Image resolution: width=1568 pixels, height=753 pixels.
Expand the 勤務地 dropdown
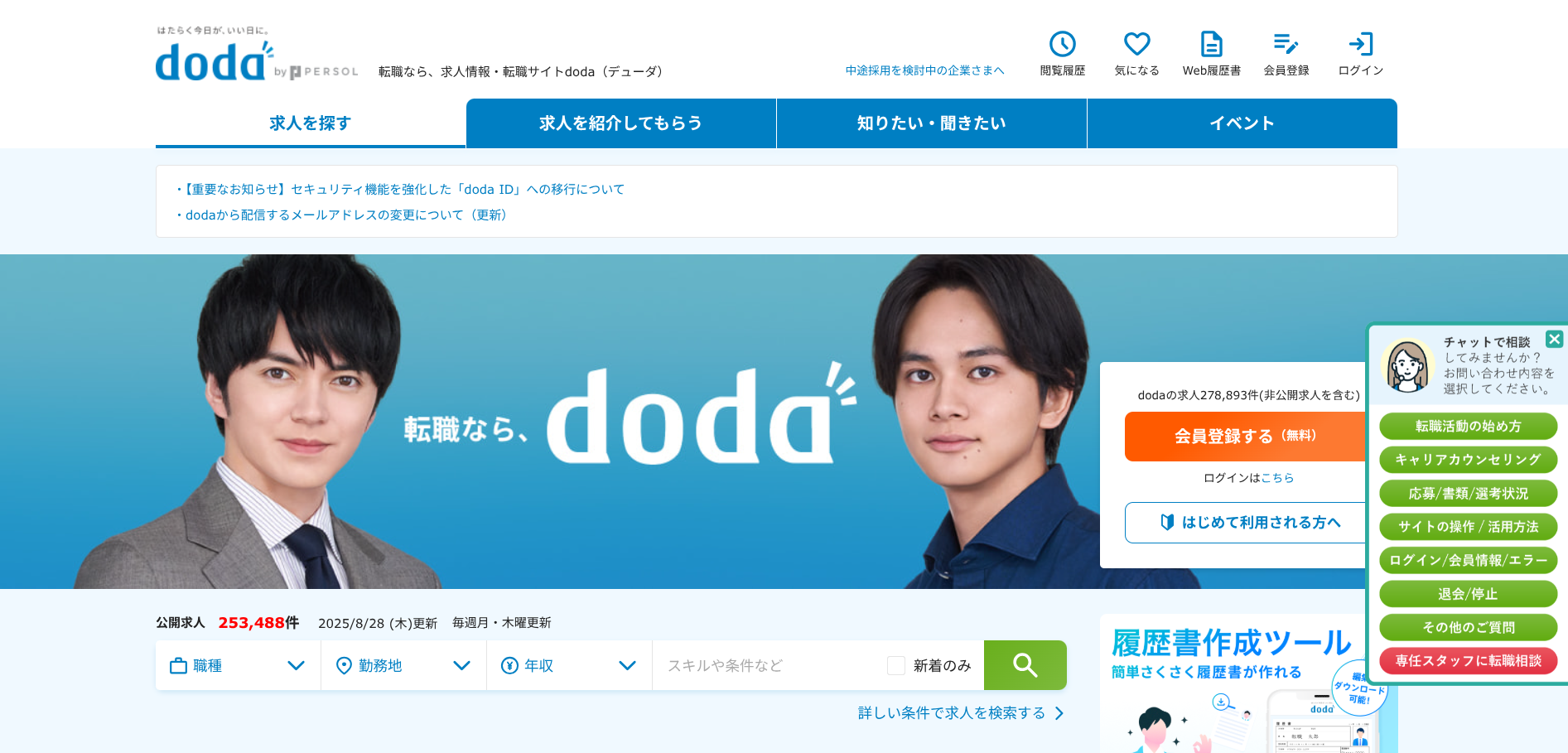404,665
